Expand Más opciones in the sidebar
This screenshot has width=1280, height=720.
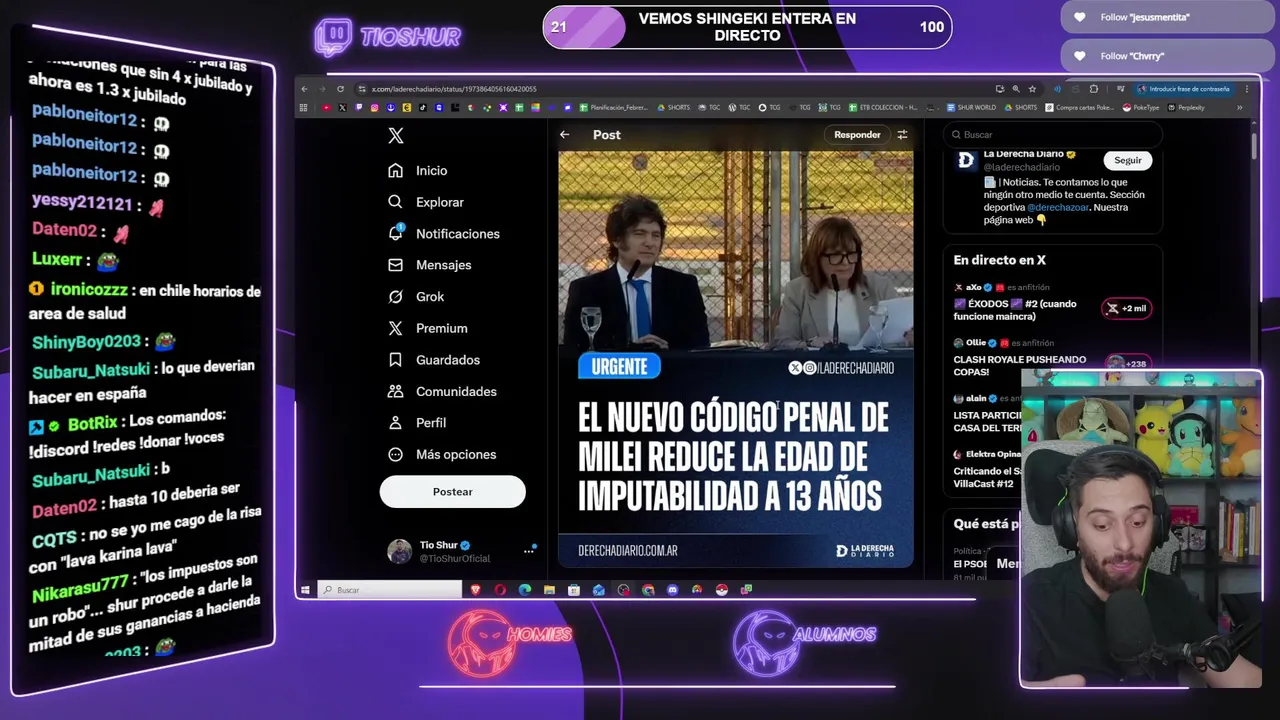click(442, 454)
